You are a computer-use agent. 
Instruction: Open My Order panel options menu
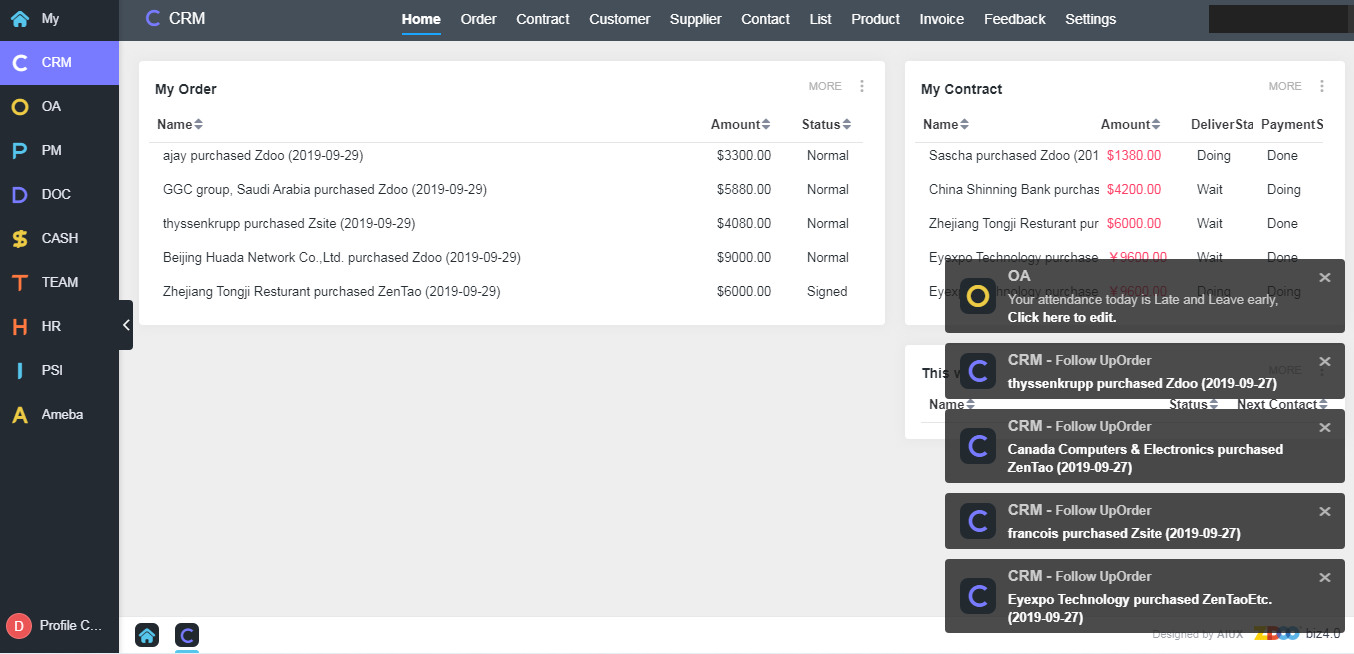[x=862, y=87]
